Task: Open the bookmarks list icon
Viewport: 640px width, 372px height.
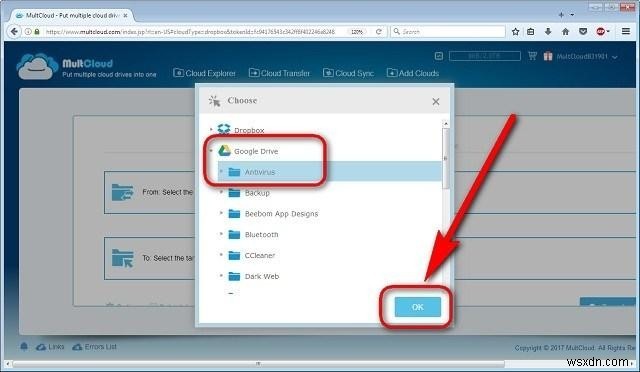Action: coord(531,31)
